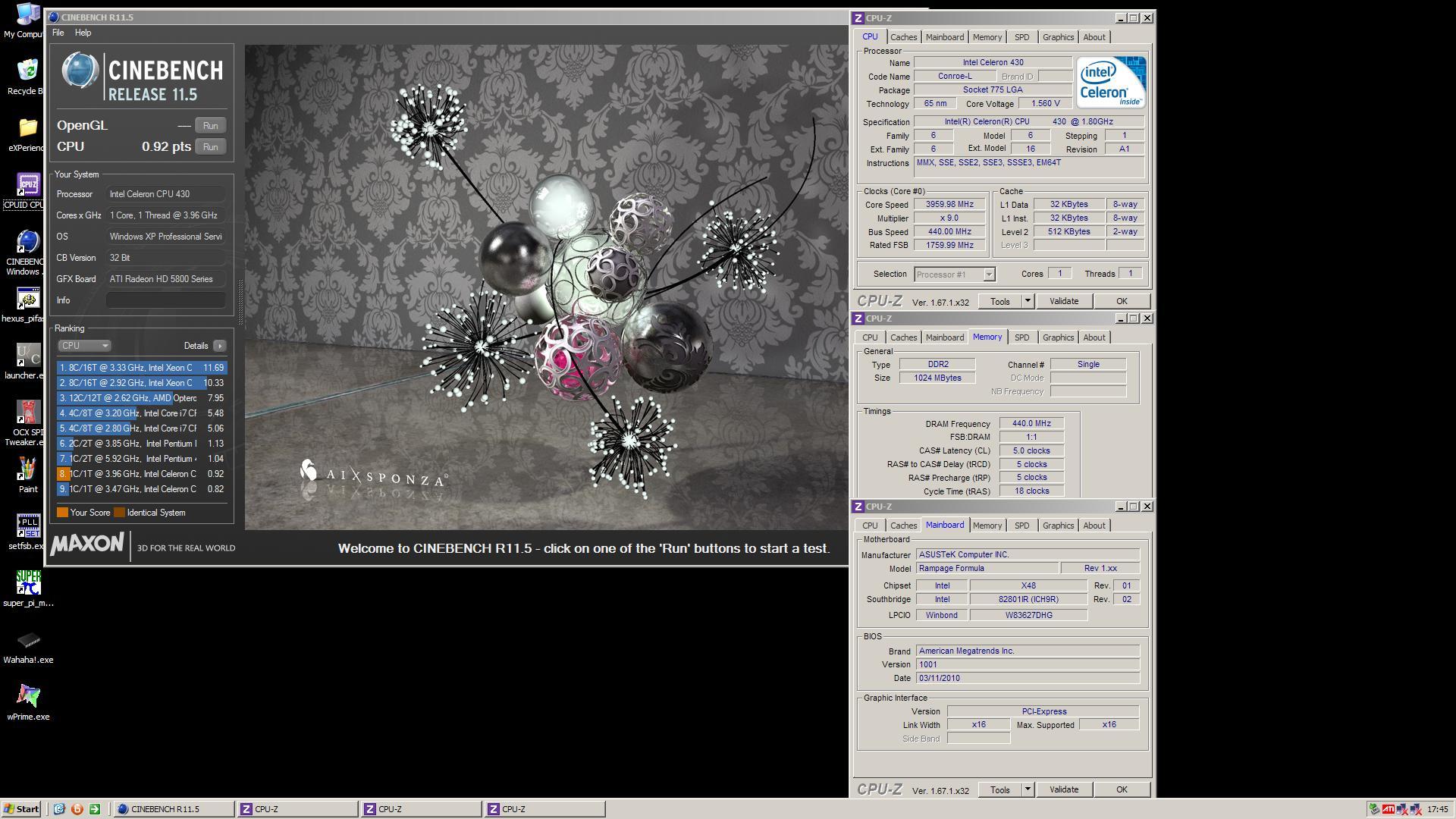Open the Recycle Bin icon

[26, 77]
